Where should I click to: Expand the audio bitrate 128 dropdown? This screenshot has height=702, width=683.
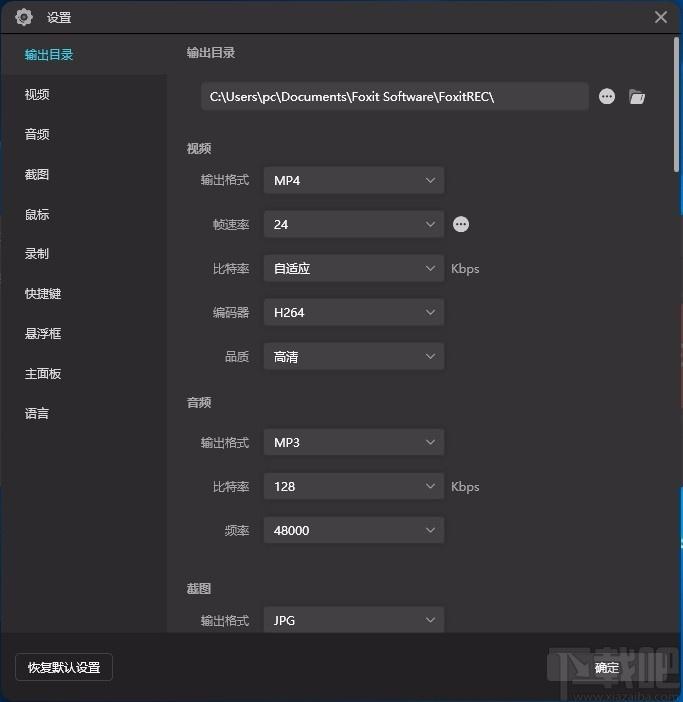(x=354, y=486)
